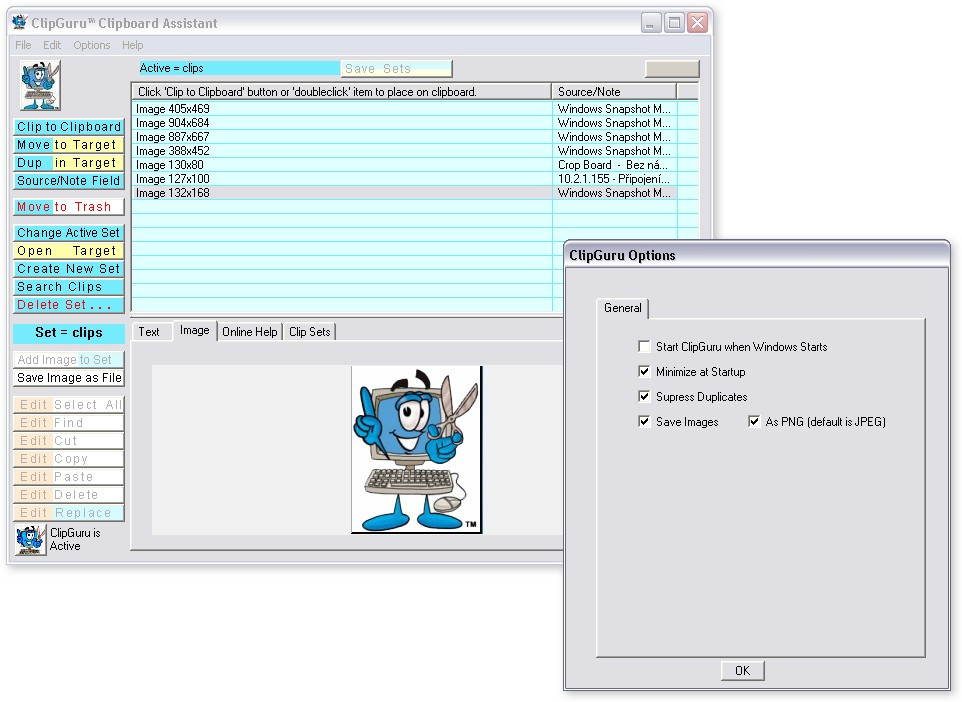Click the Change Active Set button
Viewport: 962px width, 702px height.
point(69,233)
